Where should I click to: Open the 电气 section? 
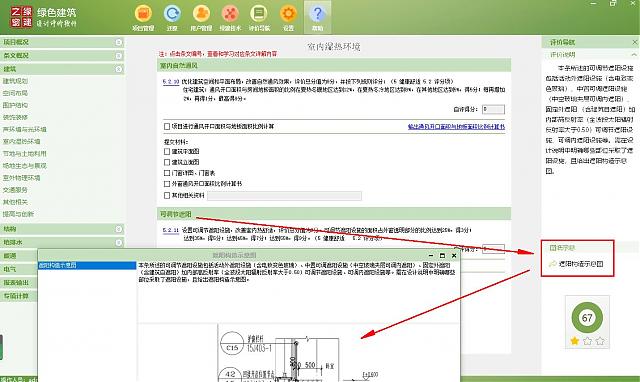[19, 269]
